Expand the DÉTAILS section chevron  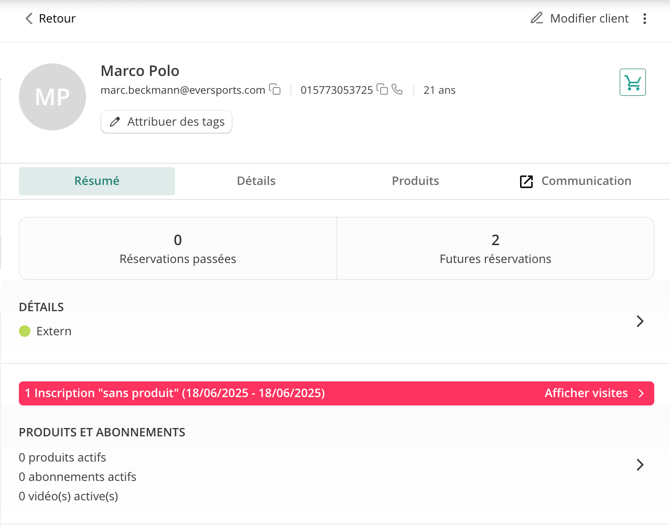(x=640, y=321)
